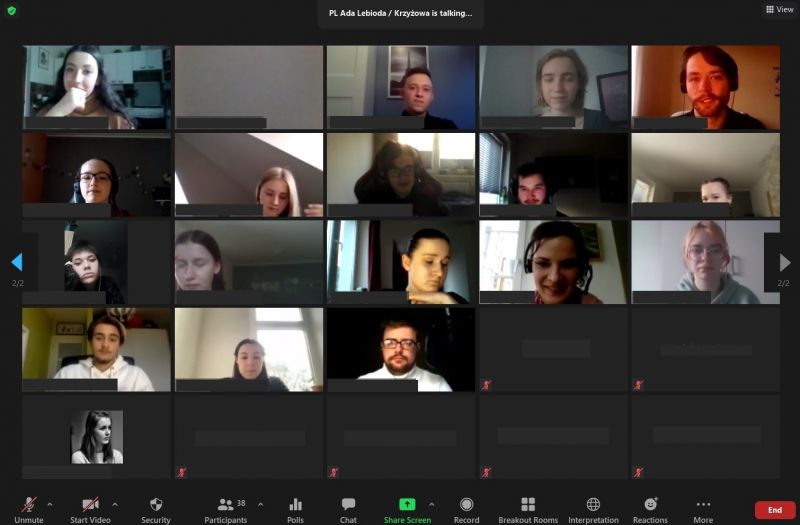Start Video camera icon
Image resolution: width=800 pixels, height=525 pixels.
(90, 505)
